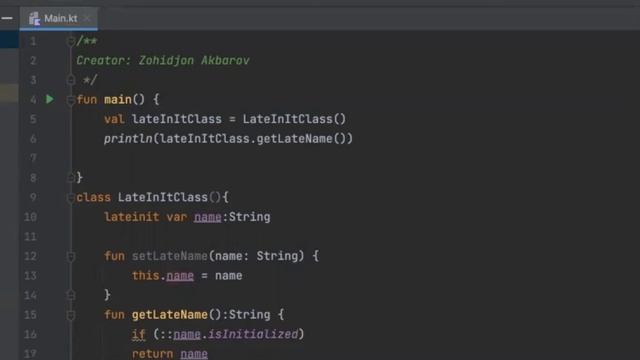The height and width of the screenshot is (360, 640).
Task: Click the 'main' function name on line 4
Action: 118,100
